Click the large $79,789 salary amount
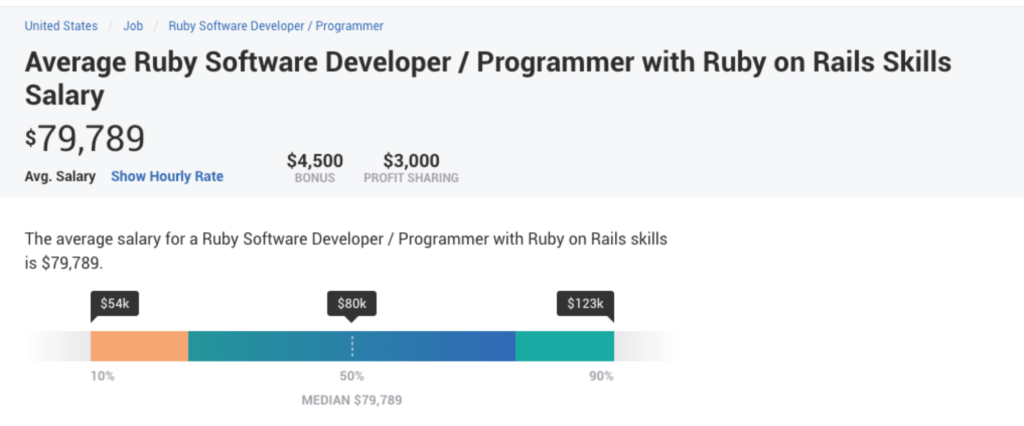Image resolution: width=1024 pixels, height=426 pixels. point(85,139)
